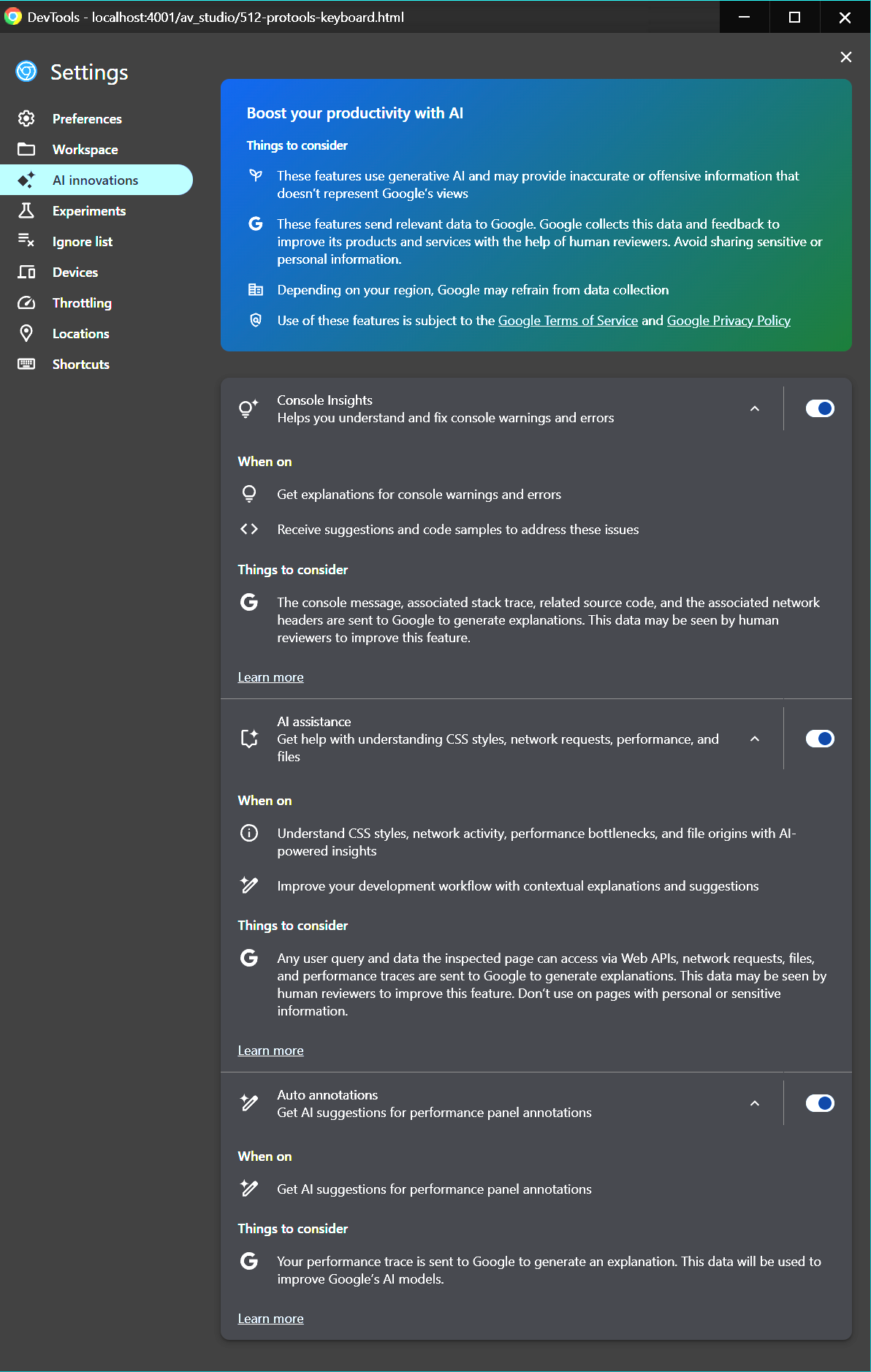The height and width of the screenshot is (1372, 871).
Task: Collapse the Console Insights section
Action: [755, 409]
